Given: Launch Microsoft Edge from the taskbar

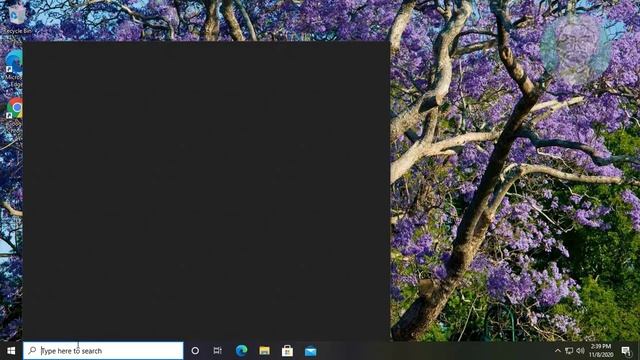Looking at the screenshot, I should [x=241, y=351].
